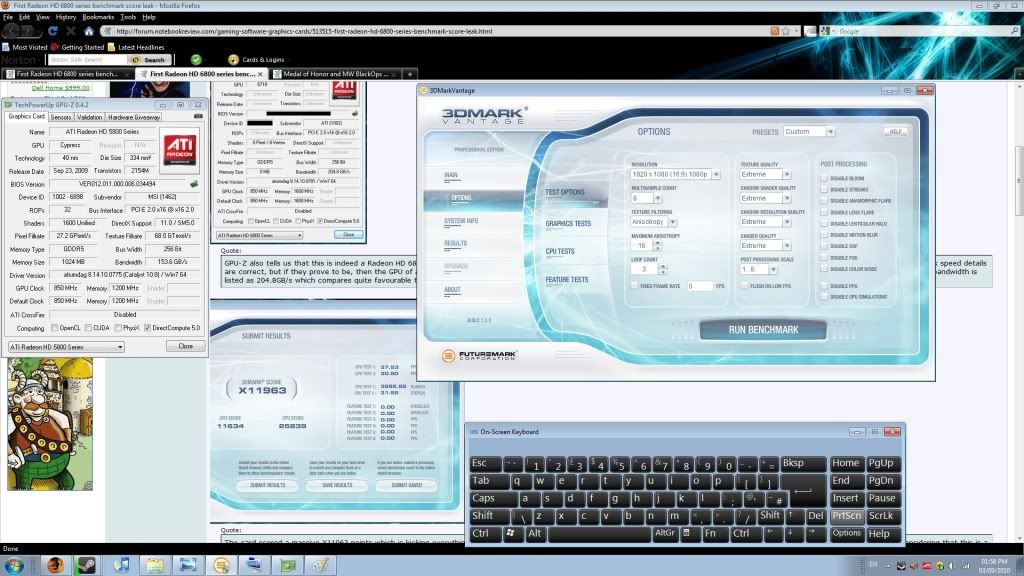Screen dimensions: 1024x576
Task: Toggle Flush on Low FPS checkbox
Action: click(744, 286)
